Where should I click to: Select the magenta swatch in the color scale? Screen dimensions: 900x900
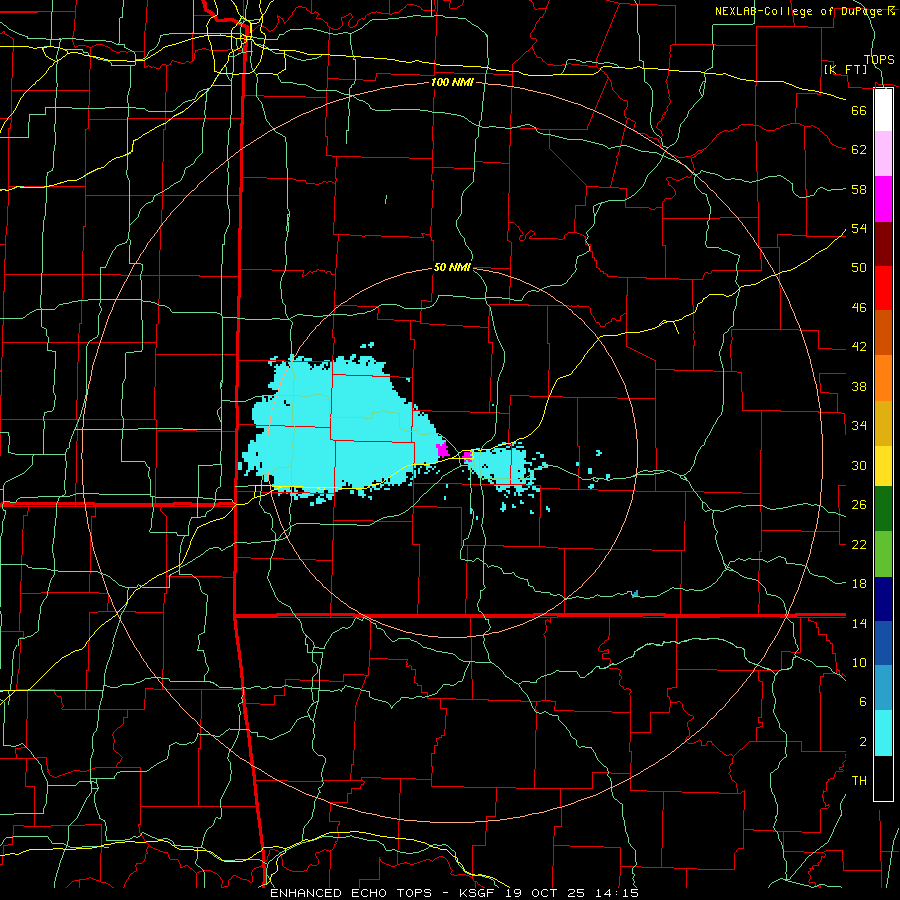pyautogui.click(x=883, y=199)
